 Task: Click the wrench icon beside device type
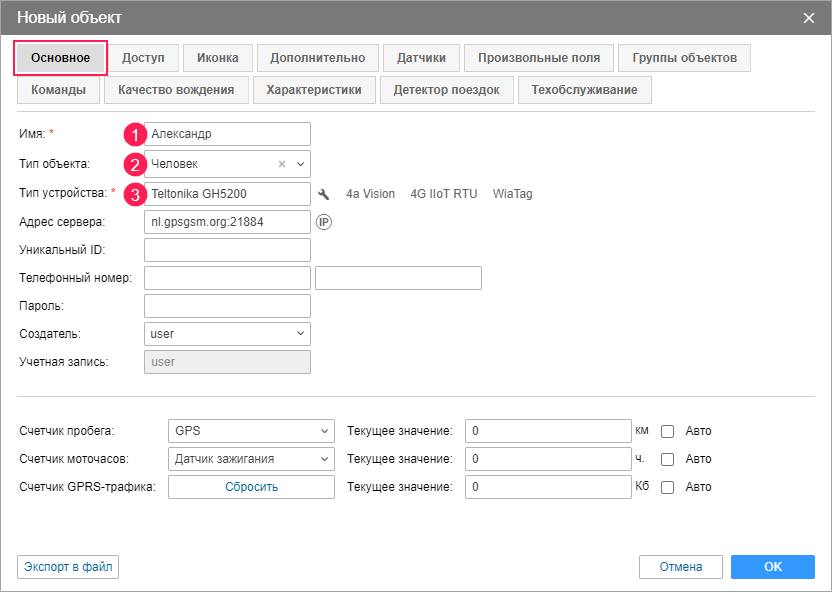(x=323, y=194)
